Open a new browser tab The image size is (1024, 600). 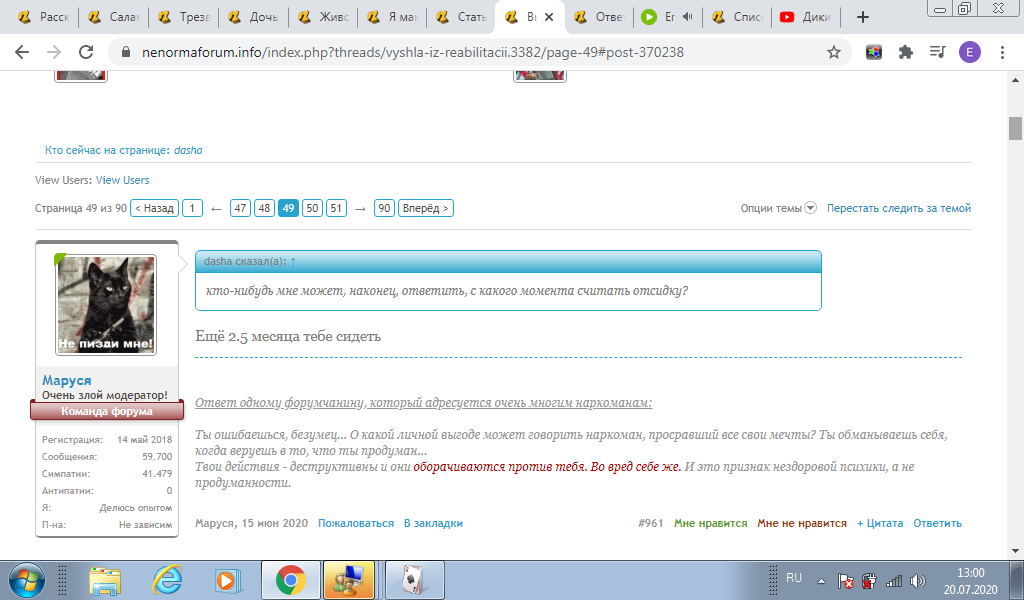pos(863,17)
